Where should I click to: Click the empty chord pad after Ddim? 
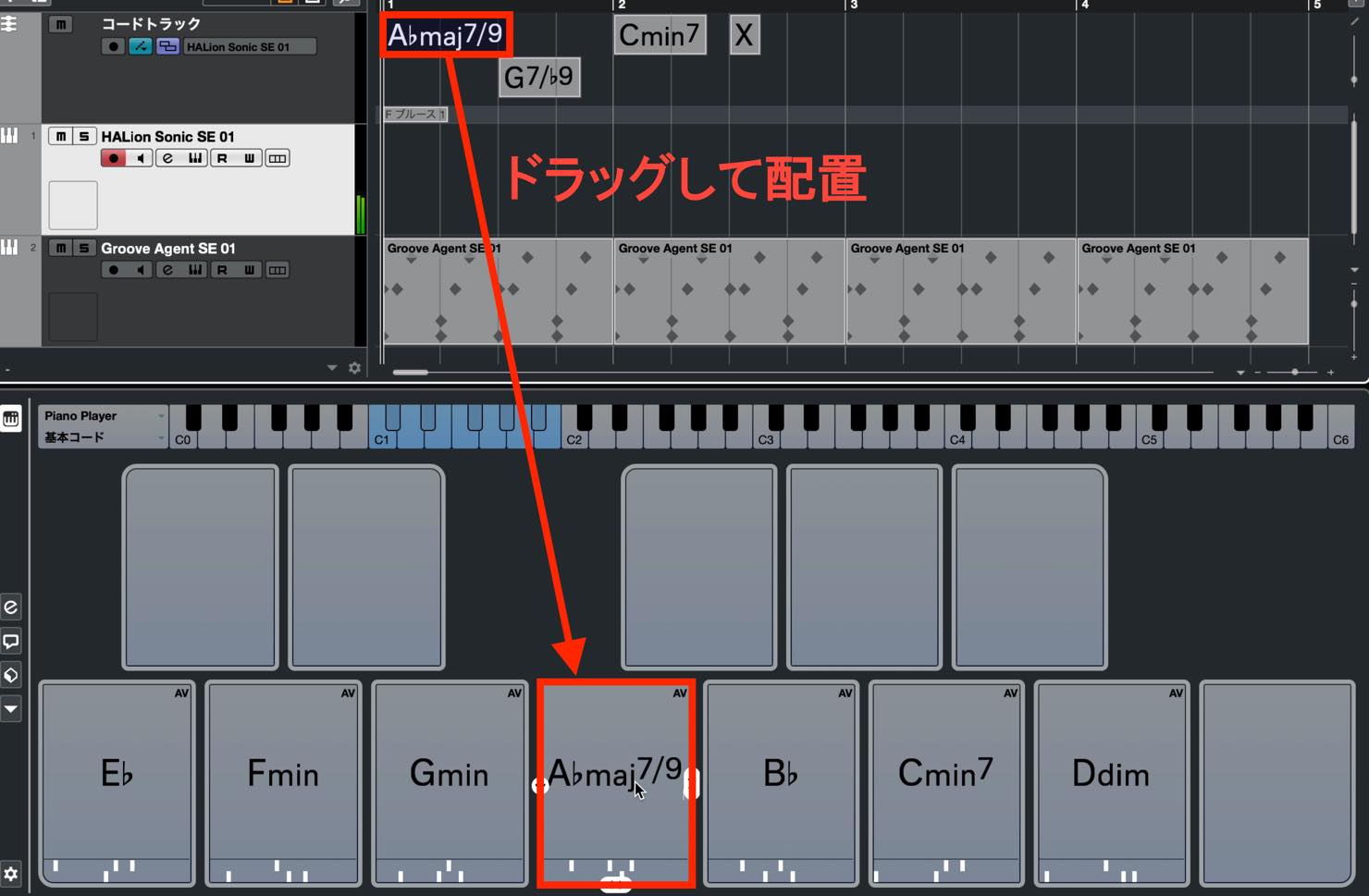pos(1277,784)
